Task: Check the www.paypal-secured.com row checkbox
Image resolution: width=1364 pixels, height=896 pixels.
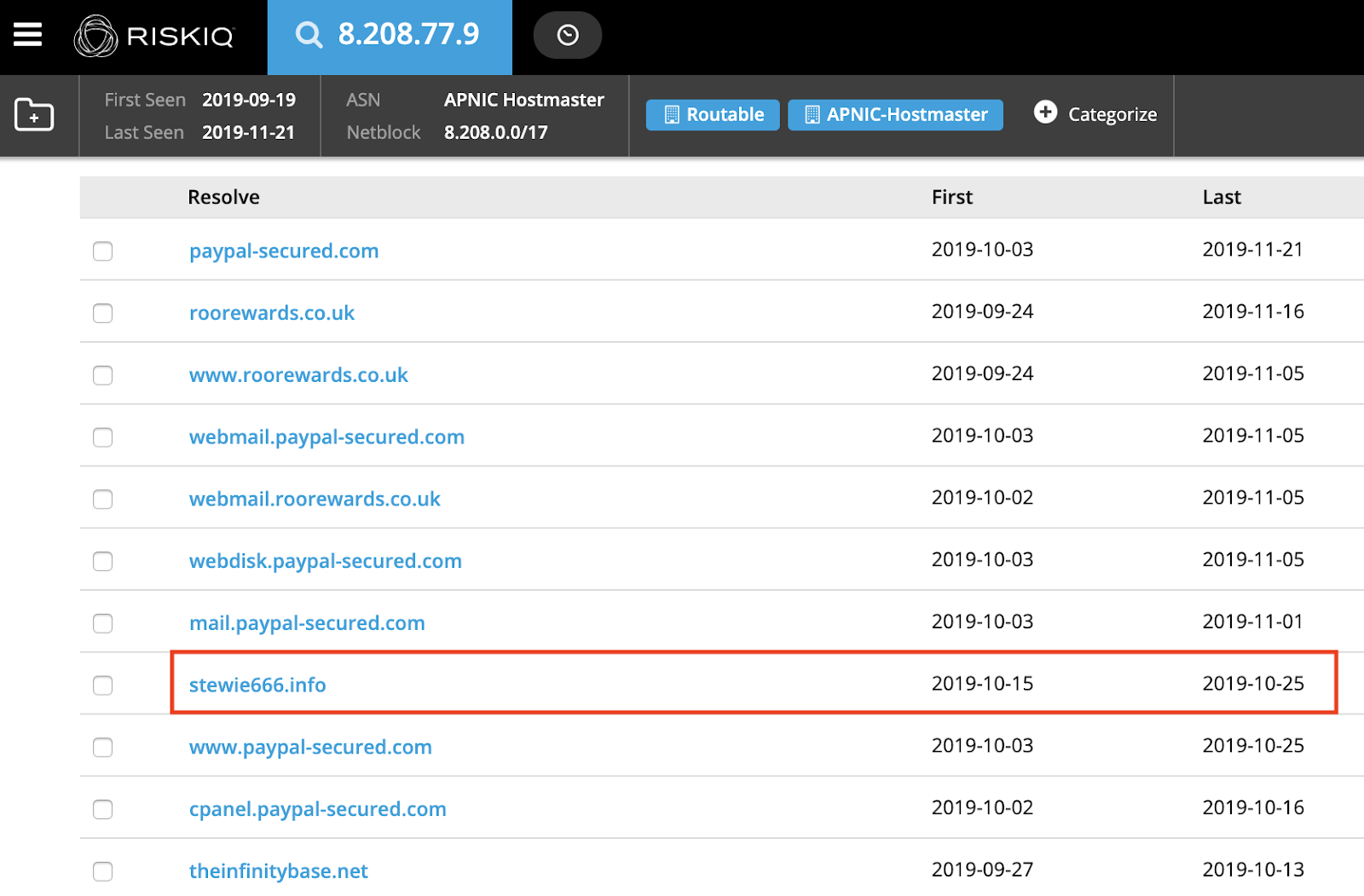Action: click(x=102, y=748)
